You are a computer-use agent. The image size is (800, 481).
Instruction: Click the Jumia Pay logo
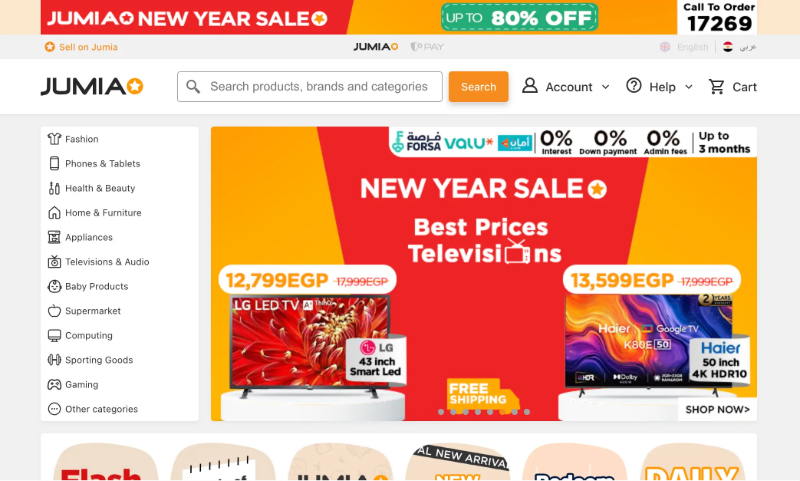click(x=427, y=47)
